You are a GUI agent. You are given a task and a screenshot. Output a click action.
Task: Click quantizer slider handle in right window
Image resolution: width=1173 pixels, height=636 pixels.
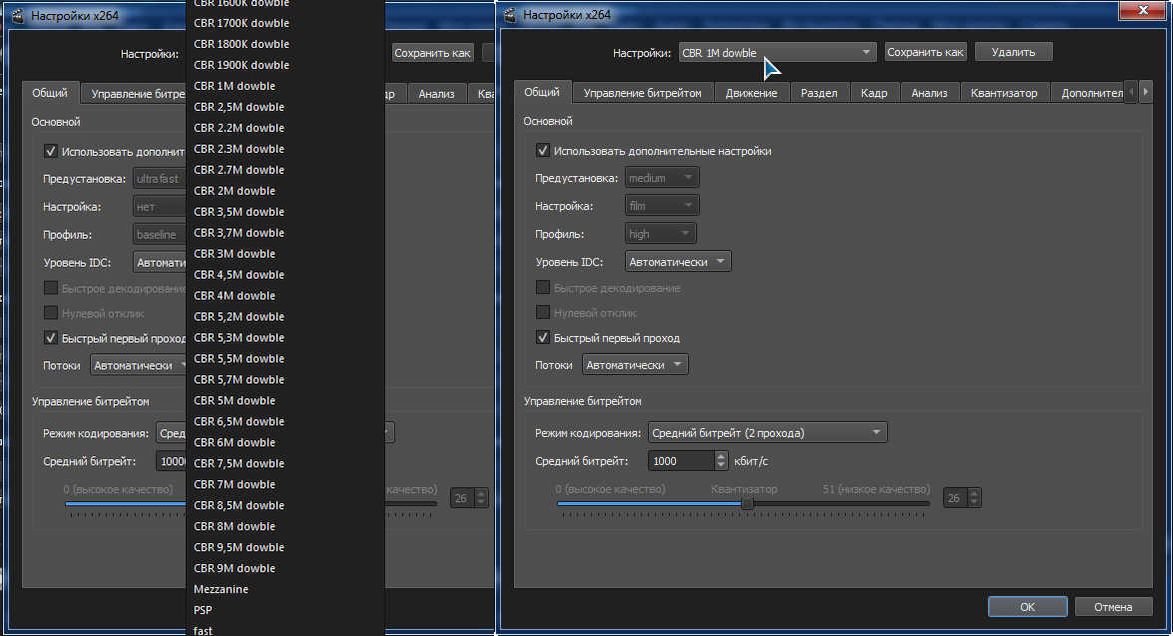(747, 504)
